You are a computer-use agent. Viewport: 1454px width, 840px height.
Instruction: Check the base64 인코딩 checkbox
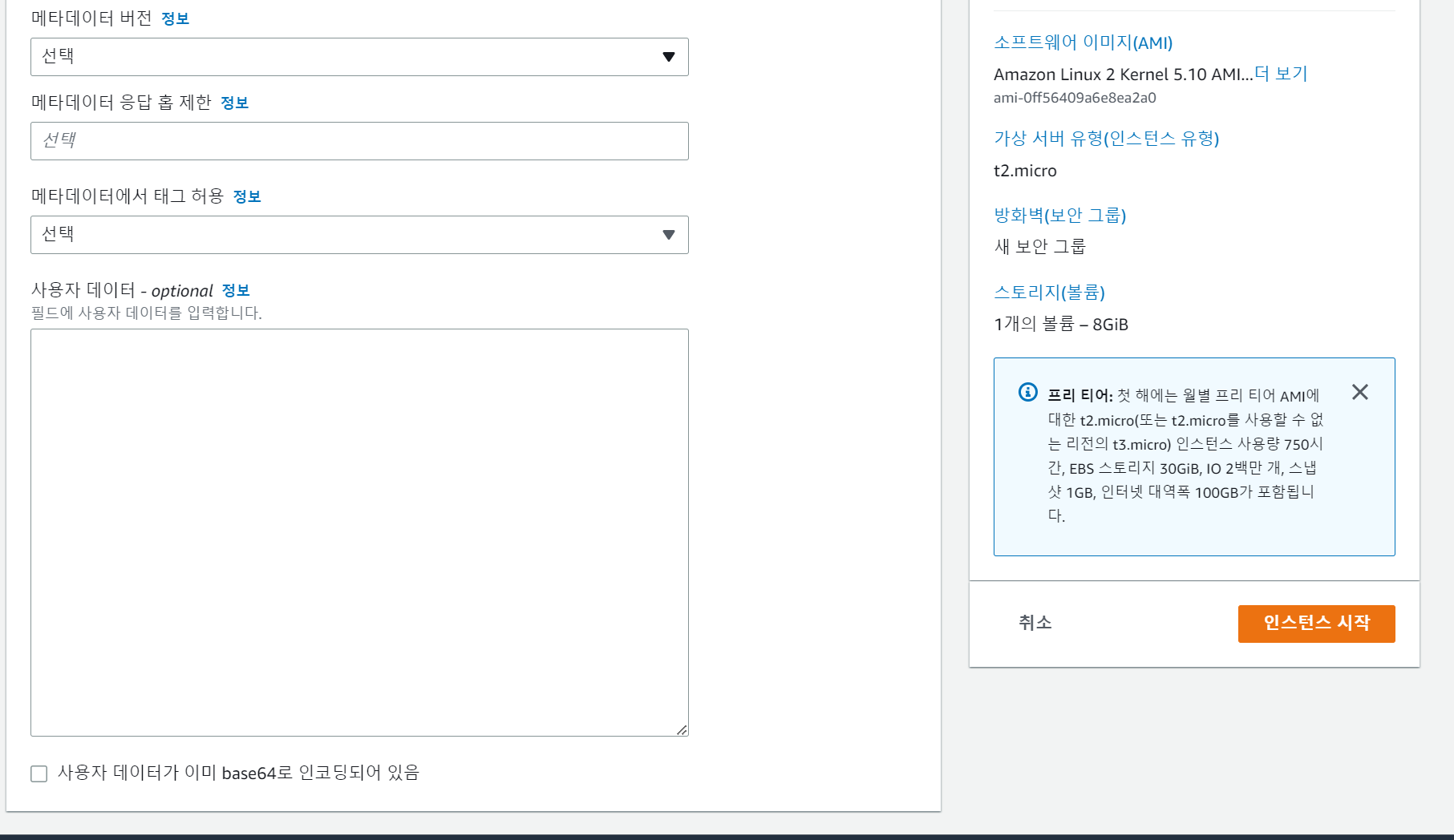(x=38, y=773)
